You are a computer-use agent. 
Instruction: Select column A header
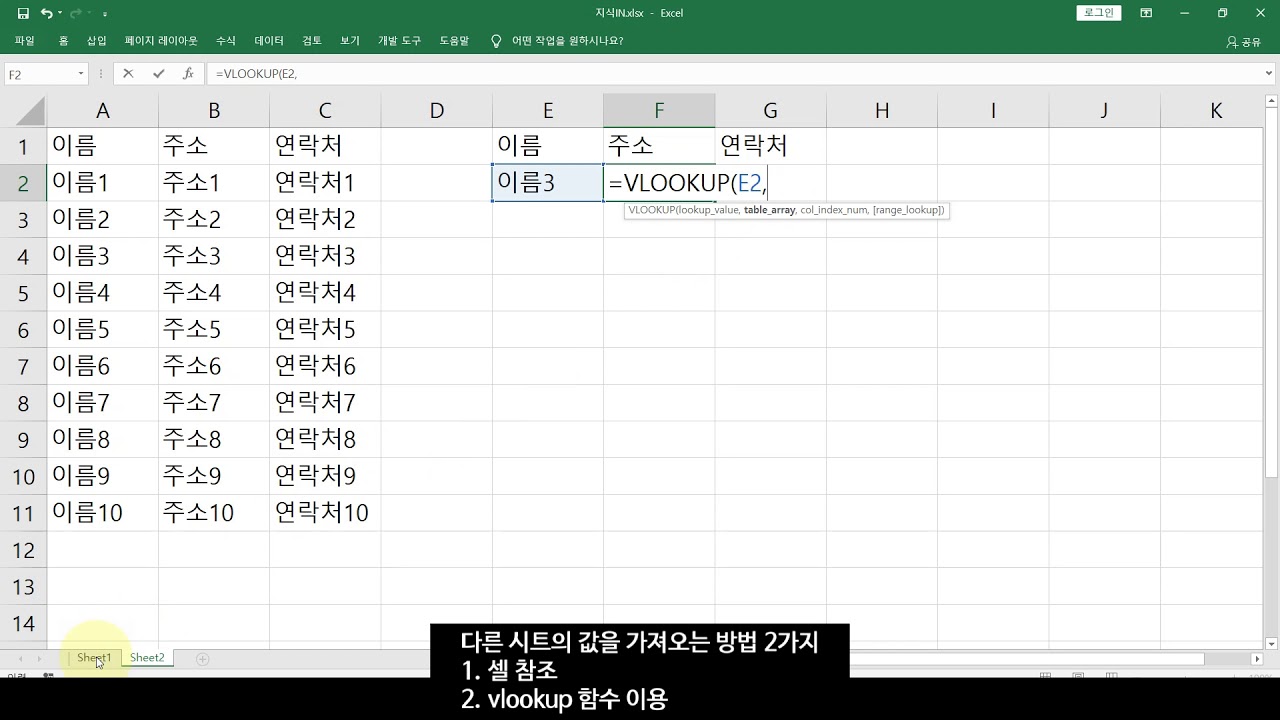click(x=102, y=111)
